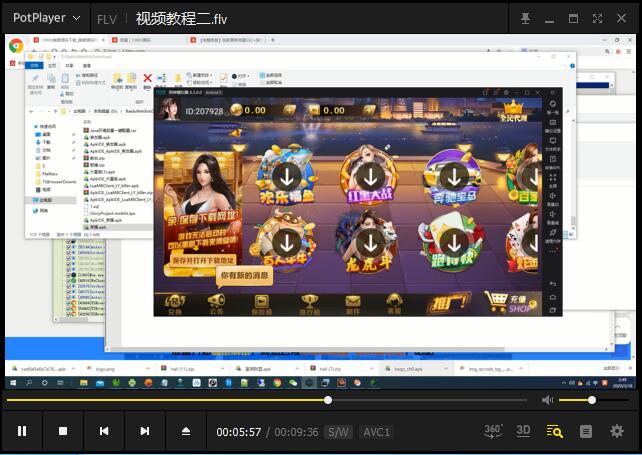Image resolution: width=642 pixels, height=455 pixels.
Task: Click the 兑换 exchange icon in the game bar
Action: [175, 305]
